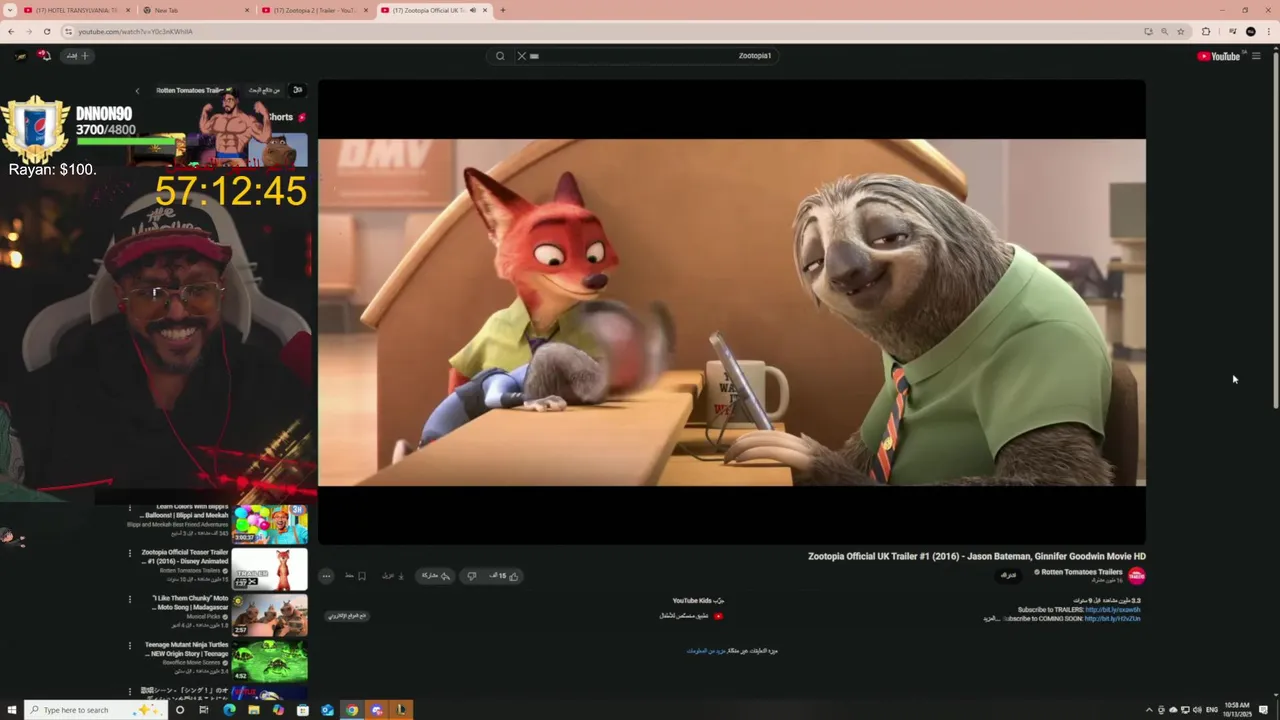This screenshot has width=1280, height=720.
Task: Go back in browser history
Action: [11, 31]
